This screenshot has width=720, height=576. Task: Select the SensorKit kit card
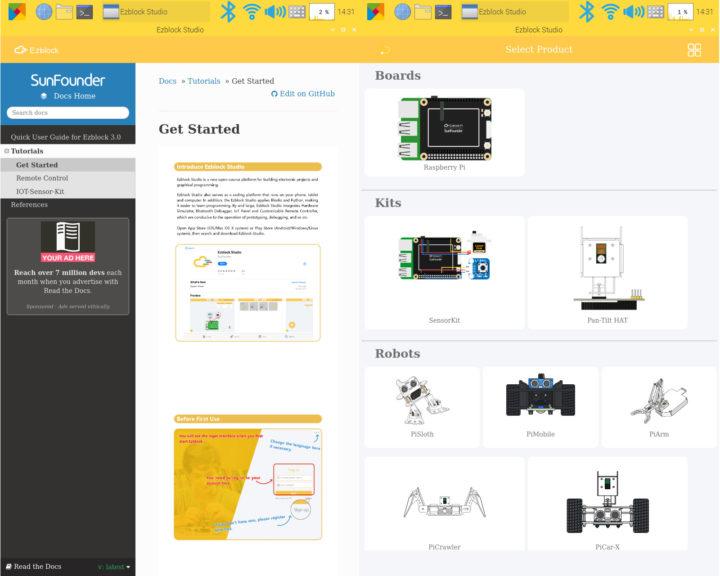444,273
